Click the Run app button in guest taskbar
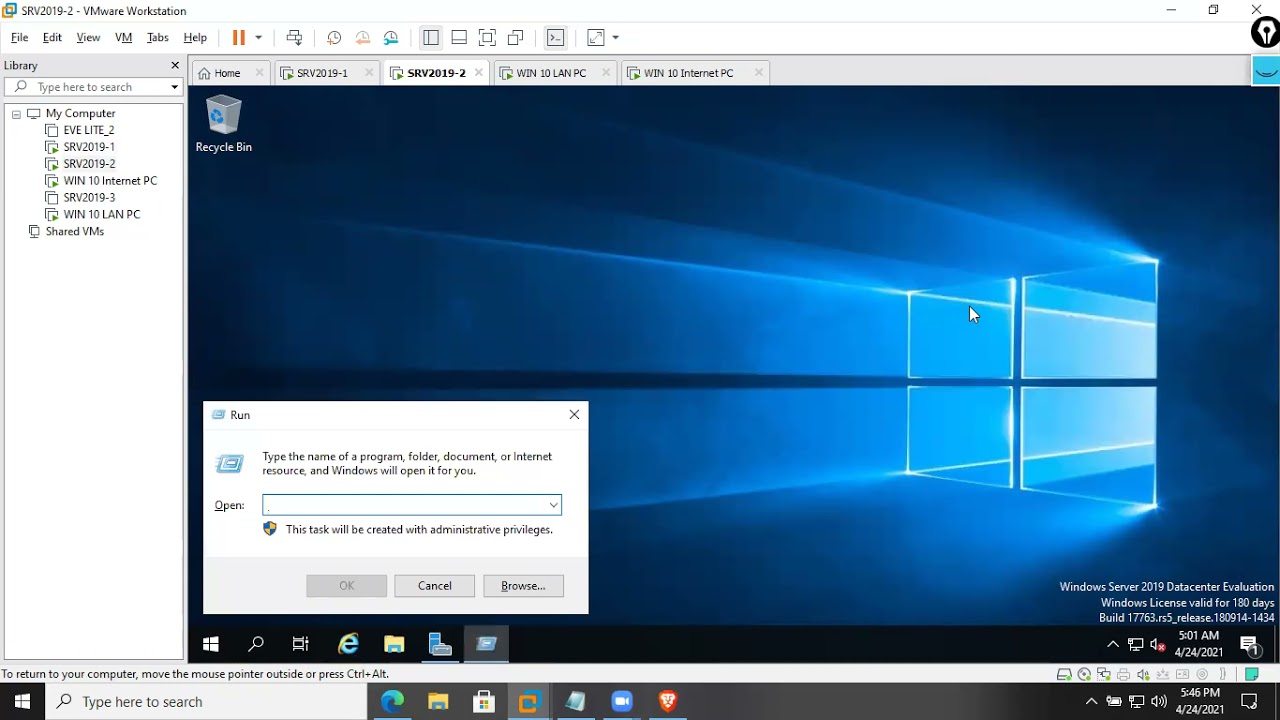Screen dimensions: 1280x720 click(x=487, y=644)
